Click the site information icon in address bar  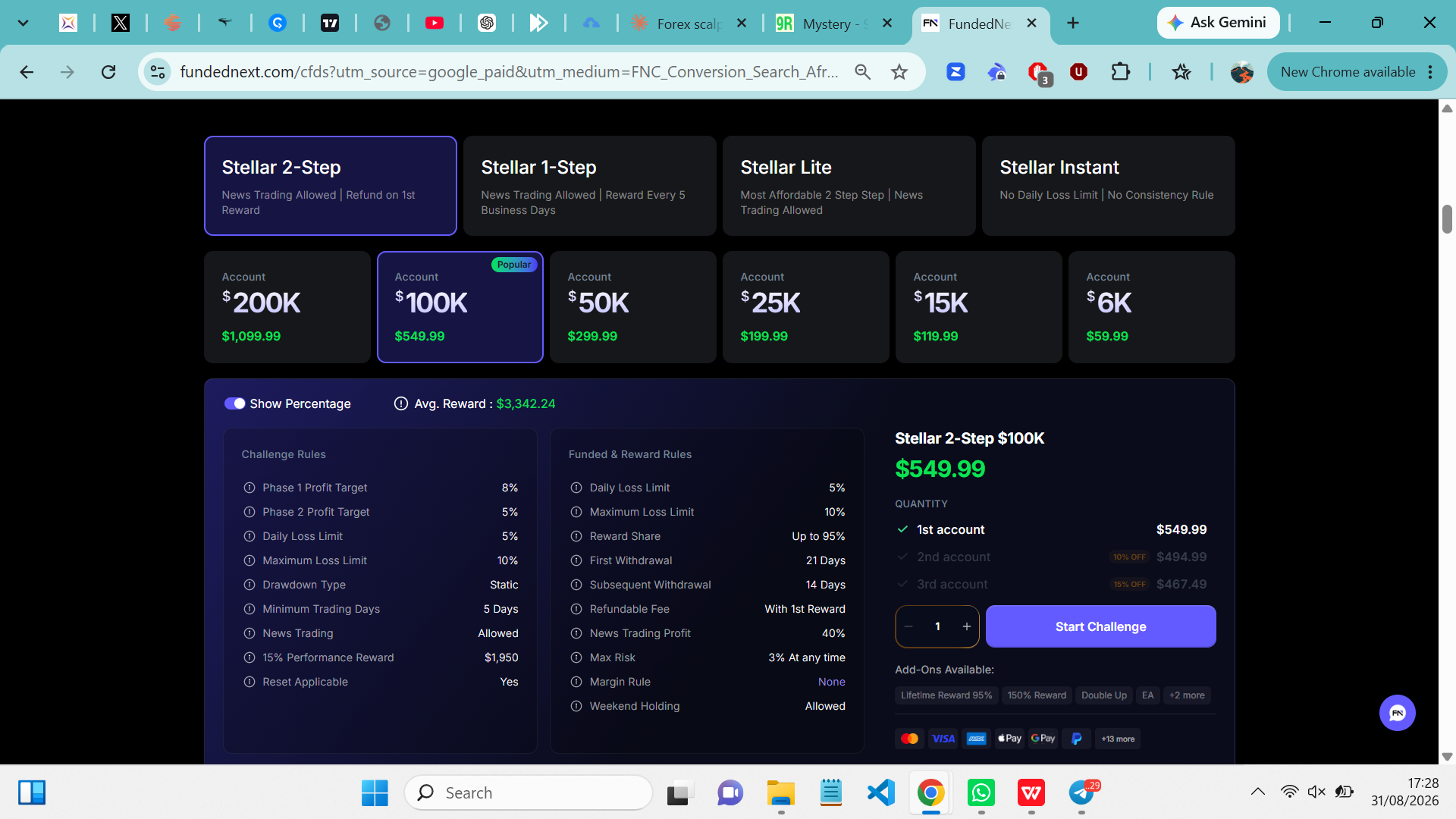point(158,72)
